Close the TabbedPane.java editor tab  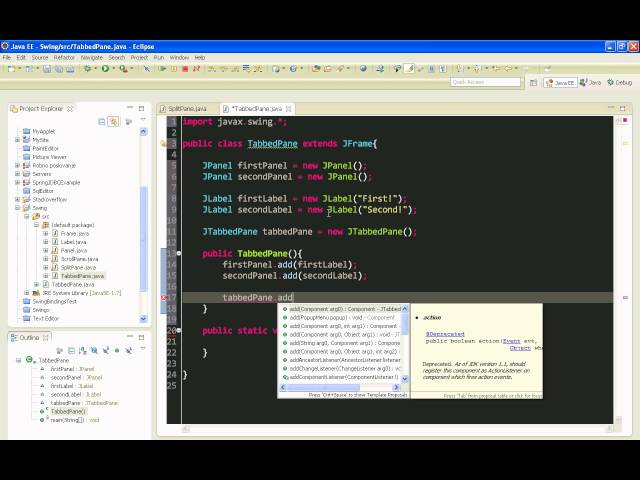tap(289, 109)
